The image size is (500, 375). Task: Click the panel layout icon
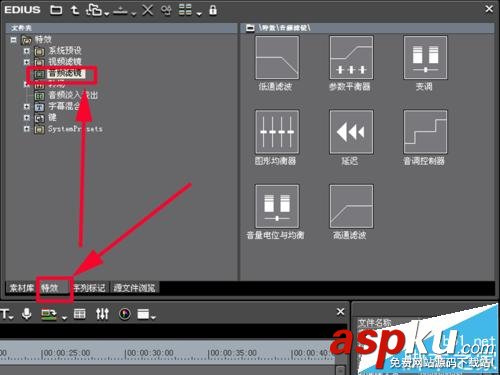point(143,314)
